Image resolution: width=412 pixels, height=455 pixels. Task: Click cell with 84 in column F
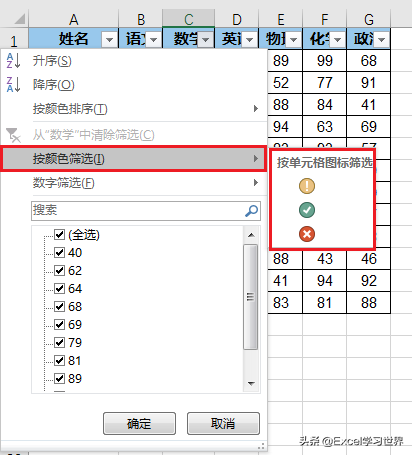click(325, 105)
